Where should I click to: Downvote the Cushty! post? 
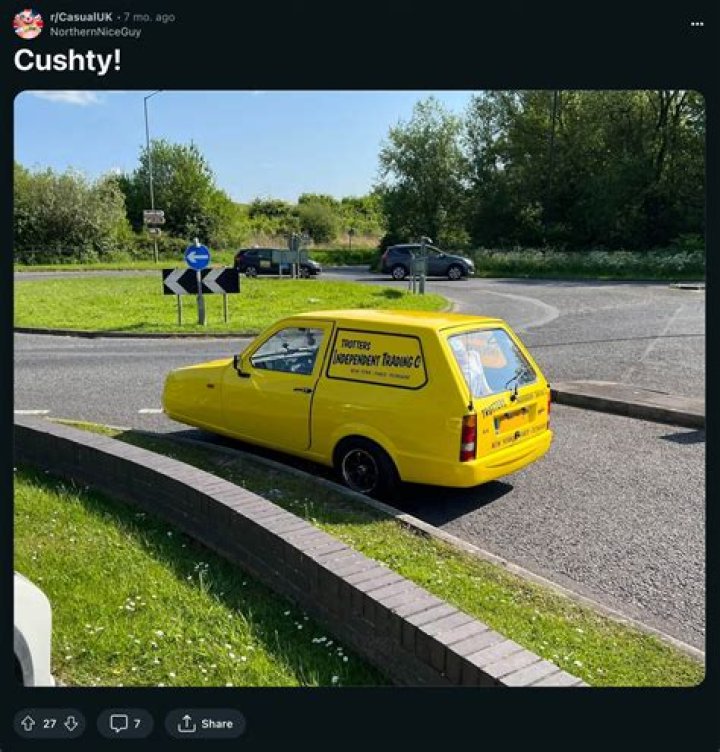[x=70, y=723]
